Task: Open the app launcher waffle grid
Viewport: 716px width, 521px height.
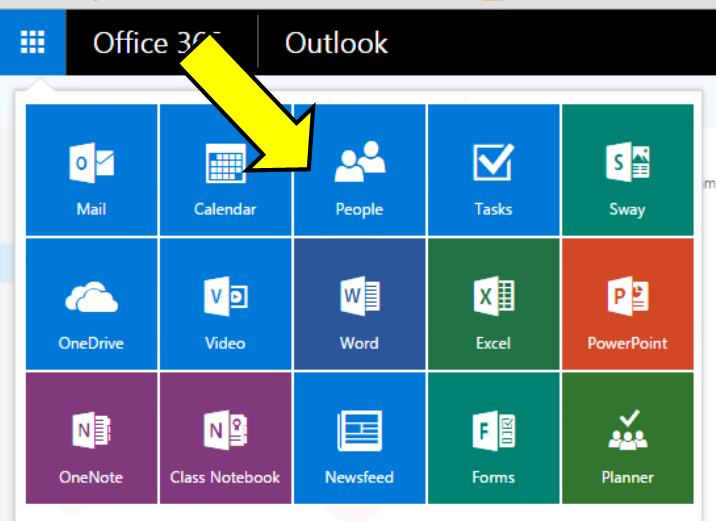Action: click(x=33, y=42)
